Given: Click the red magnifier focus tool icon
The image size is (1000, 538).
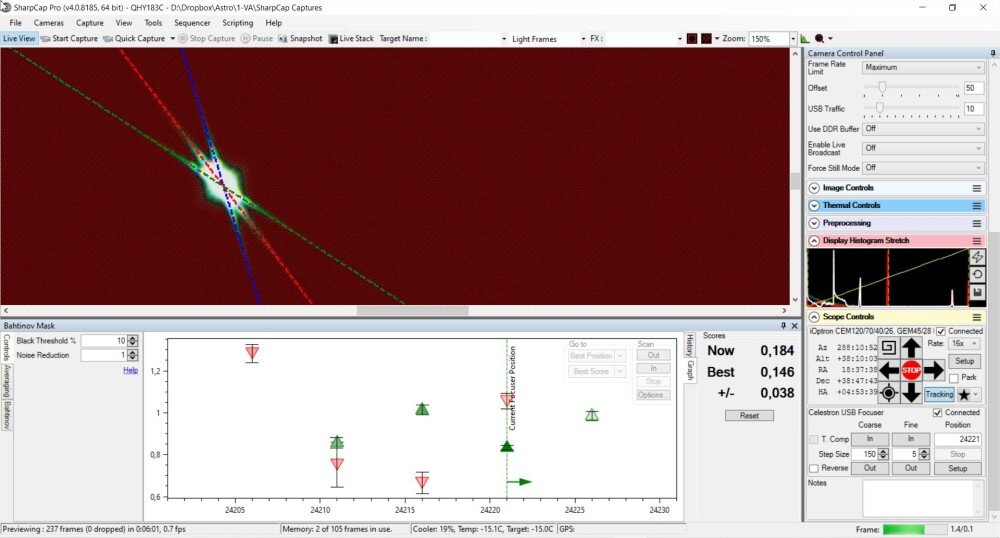Looking at the screenshot, I should pos(820,39).
